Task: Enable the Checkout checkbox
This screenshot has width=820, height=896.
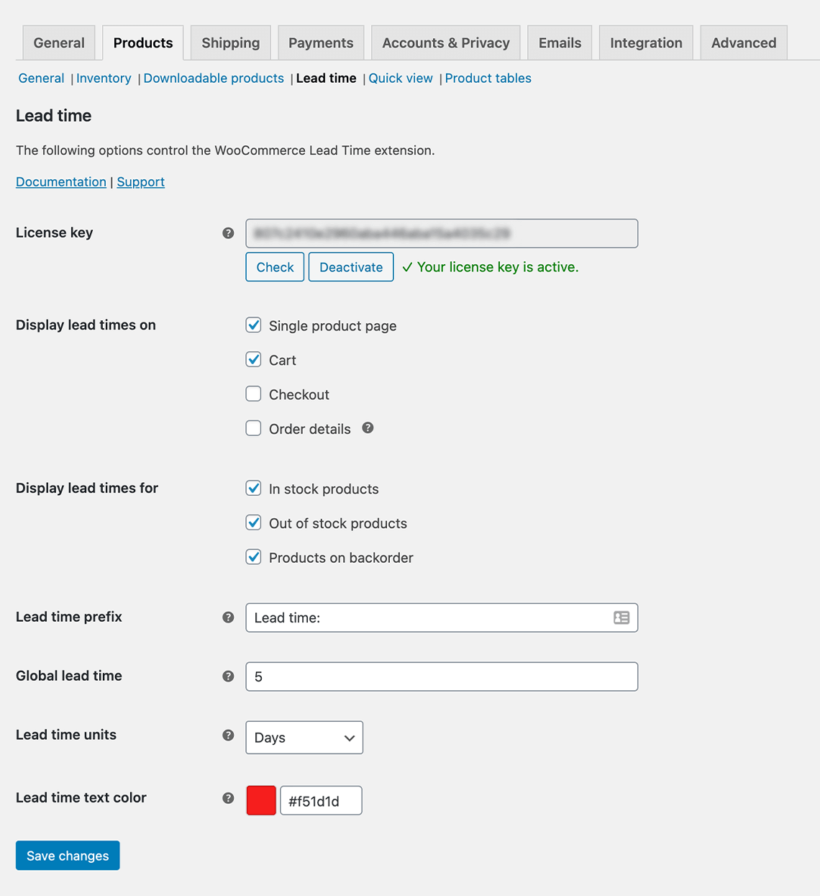Action: [253, 394]
